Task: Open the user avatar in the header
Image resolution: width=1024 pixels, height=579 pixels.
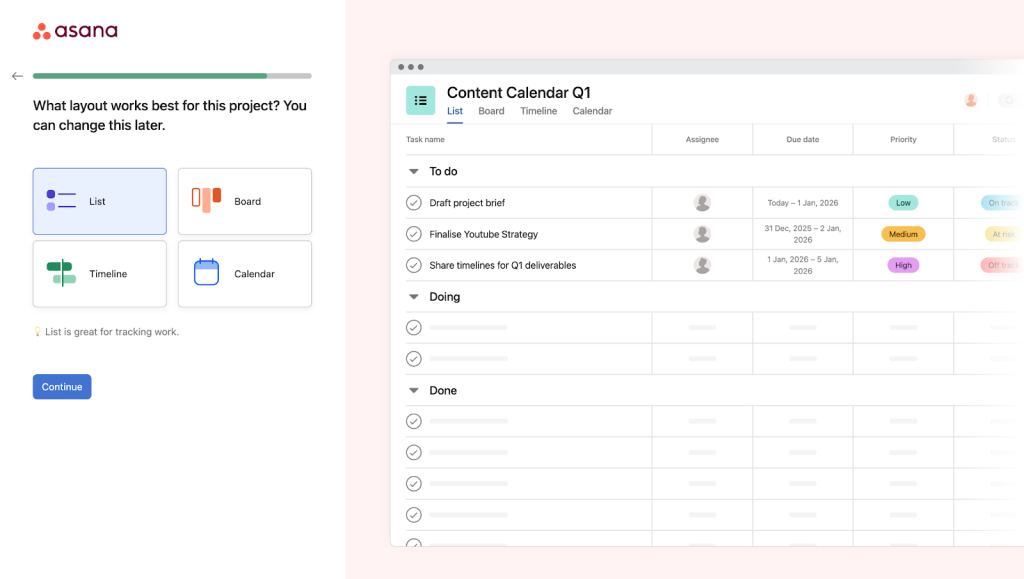Action: (970, 101)
